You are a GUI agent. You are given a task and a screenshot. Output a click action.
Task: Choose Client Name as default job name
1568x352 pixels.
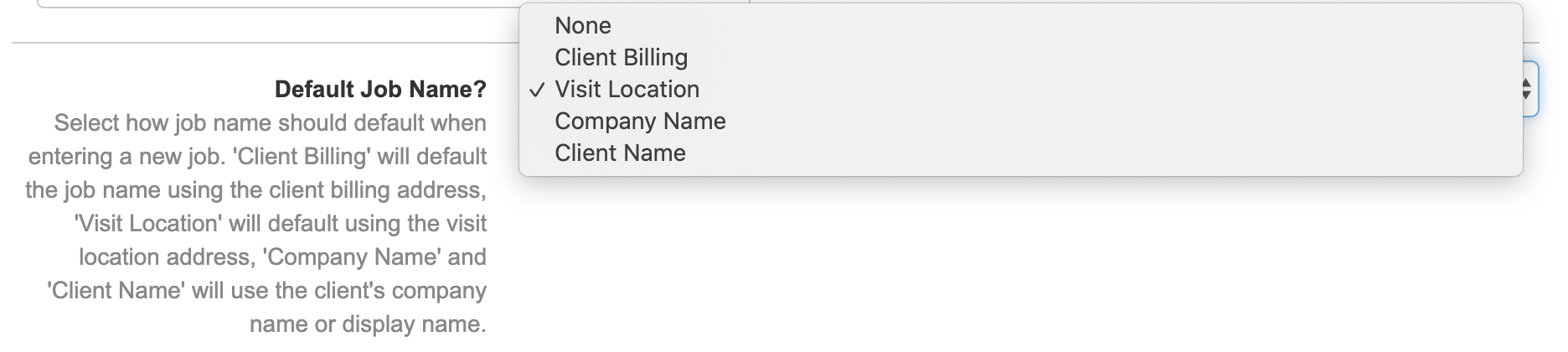[x=620, y=153]
